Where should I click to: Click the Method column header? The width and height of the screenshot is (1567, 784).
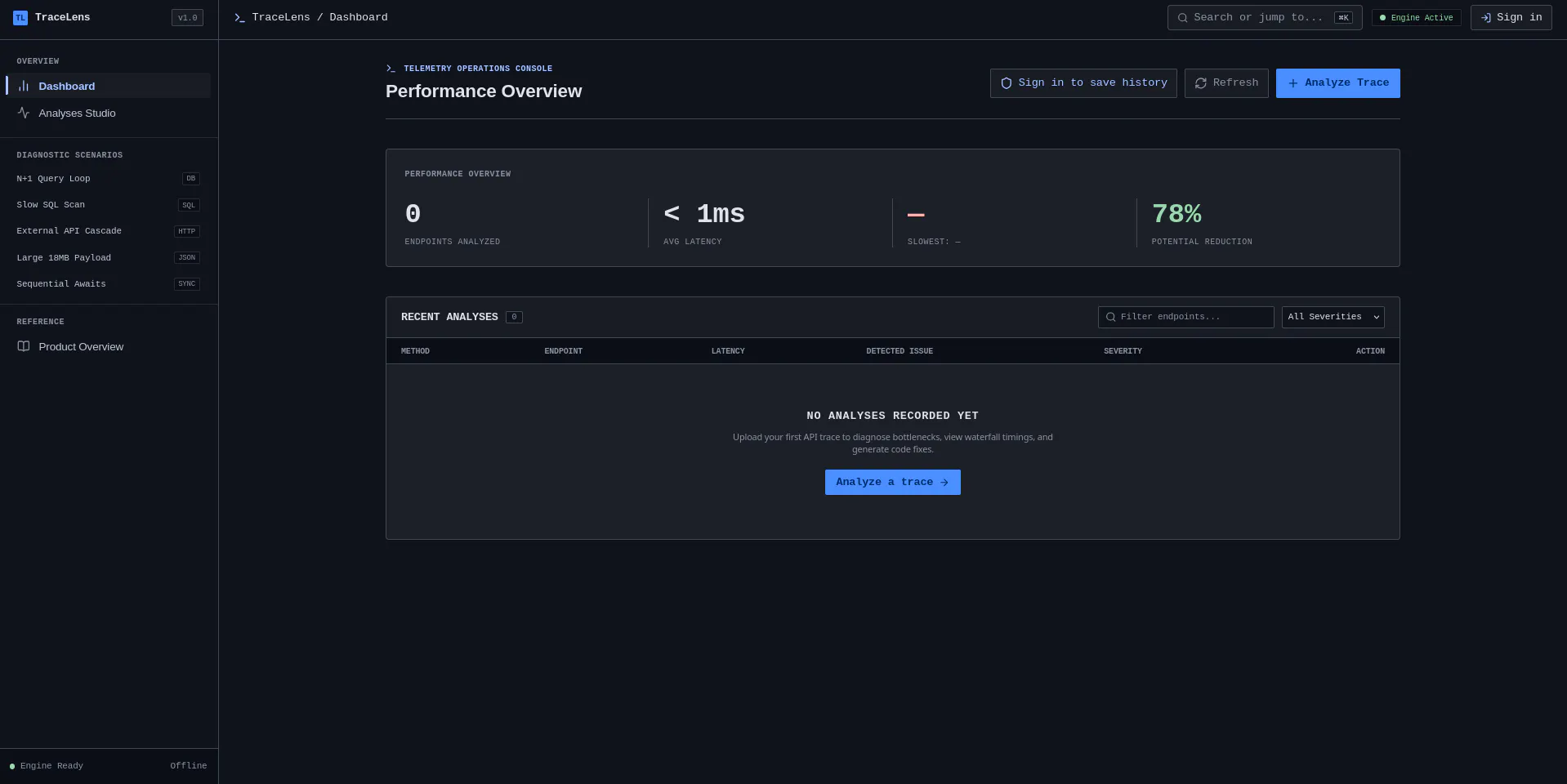point(415,351)
